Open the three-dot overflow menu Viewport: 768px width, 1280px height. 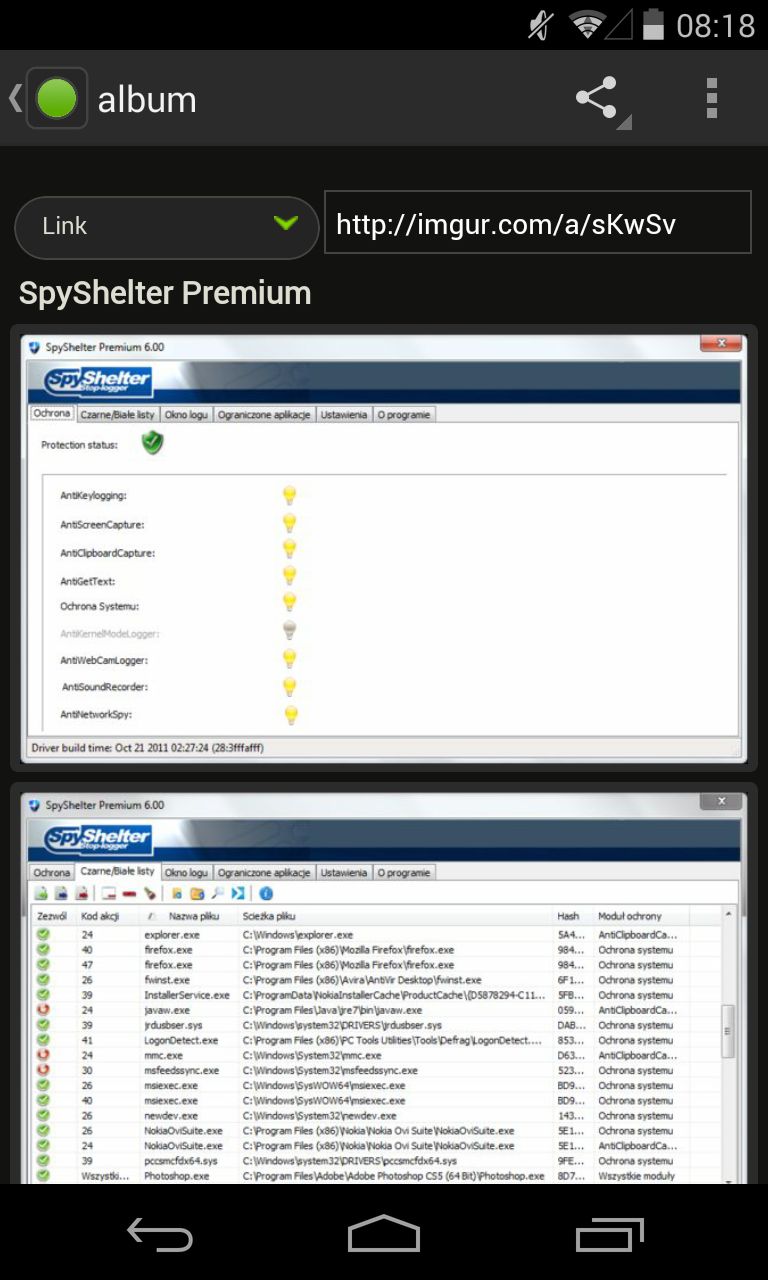point(712,98)
